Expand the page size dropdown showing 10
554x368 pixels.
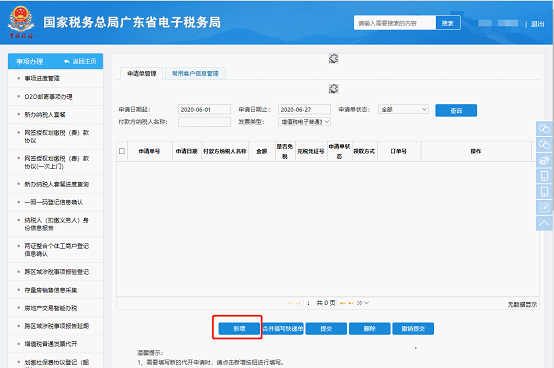point(363,303)
